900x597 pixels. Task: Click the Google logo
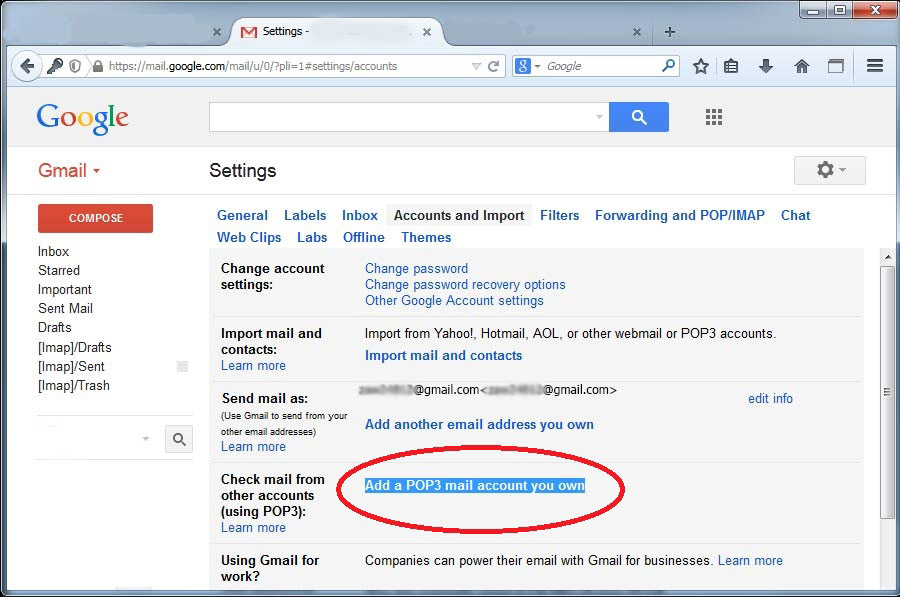pyautogui.click(x=83, y=118)
